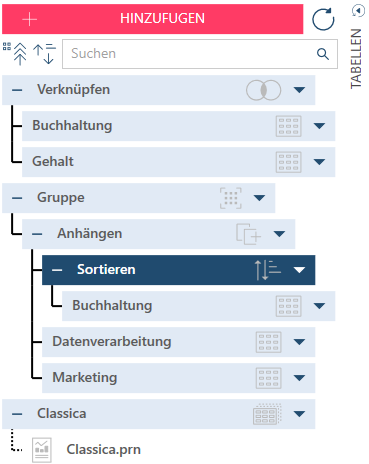
Task: Collapse the Gruppe node
Action: point(17,198)
